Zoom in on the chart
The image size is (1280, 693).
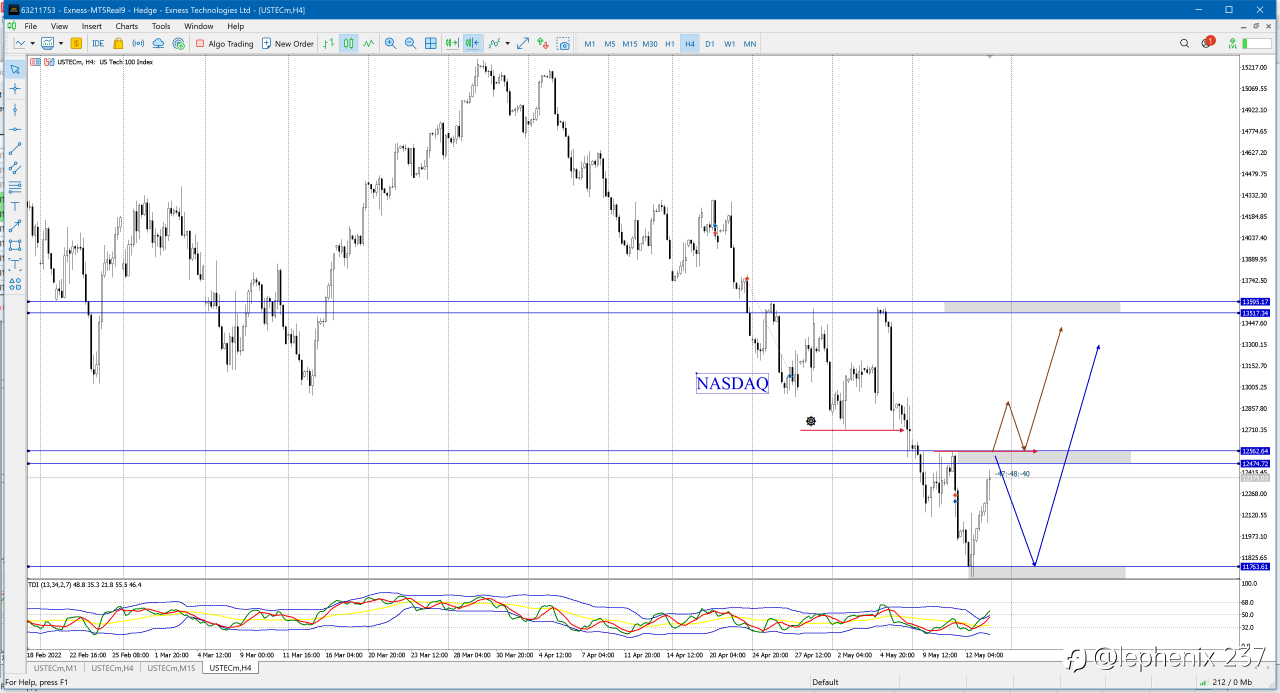[390, 44]
